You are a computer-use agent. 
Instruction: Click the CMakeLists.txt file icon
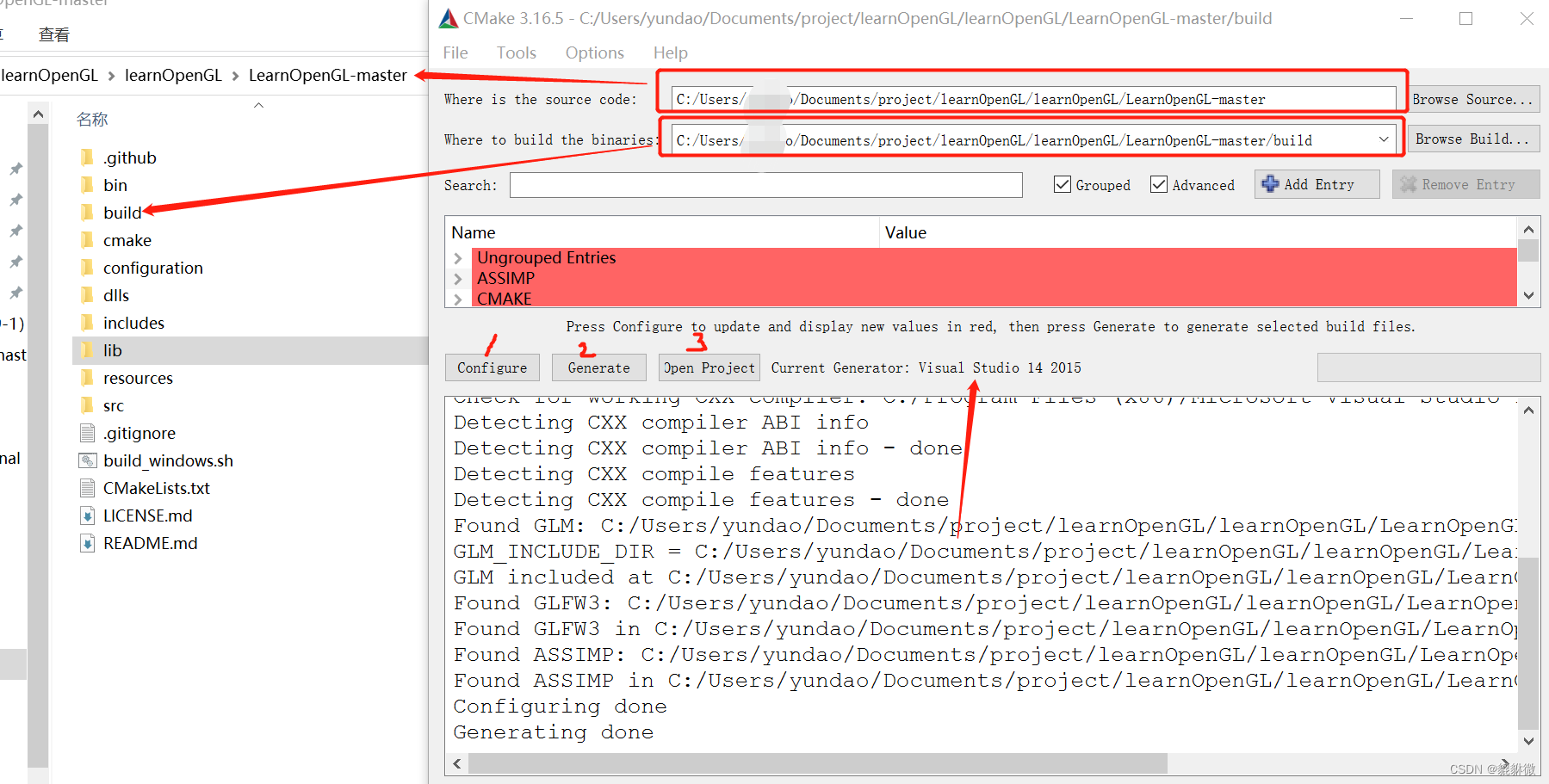(x=87, y=488)
